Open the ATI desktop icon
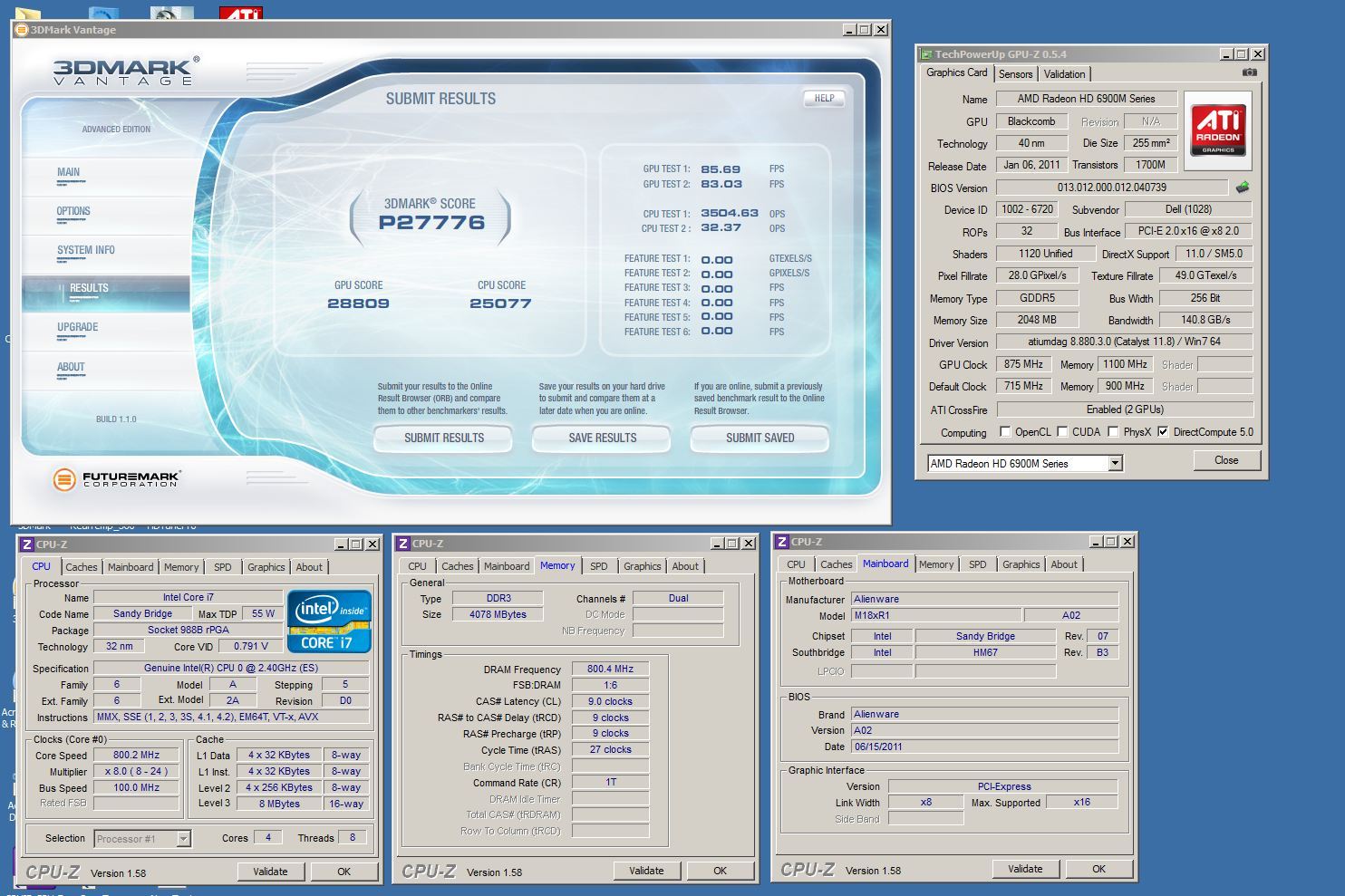The image size is (1345, 896). click(x=241, y=13)
